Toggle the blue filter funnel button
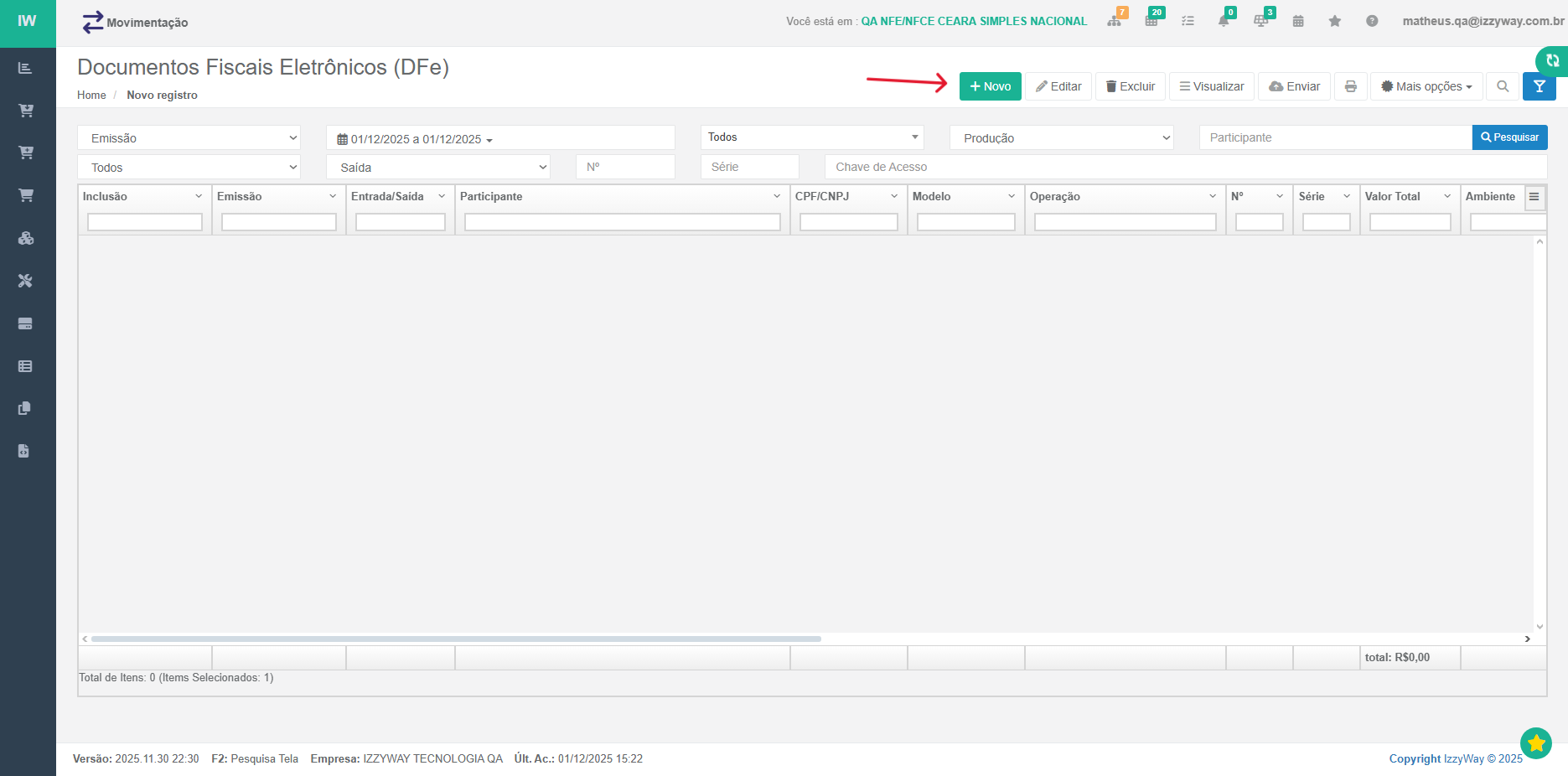The width and height of the screenshot is (1568, 776). coord(1539,86)
